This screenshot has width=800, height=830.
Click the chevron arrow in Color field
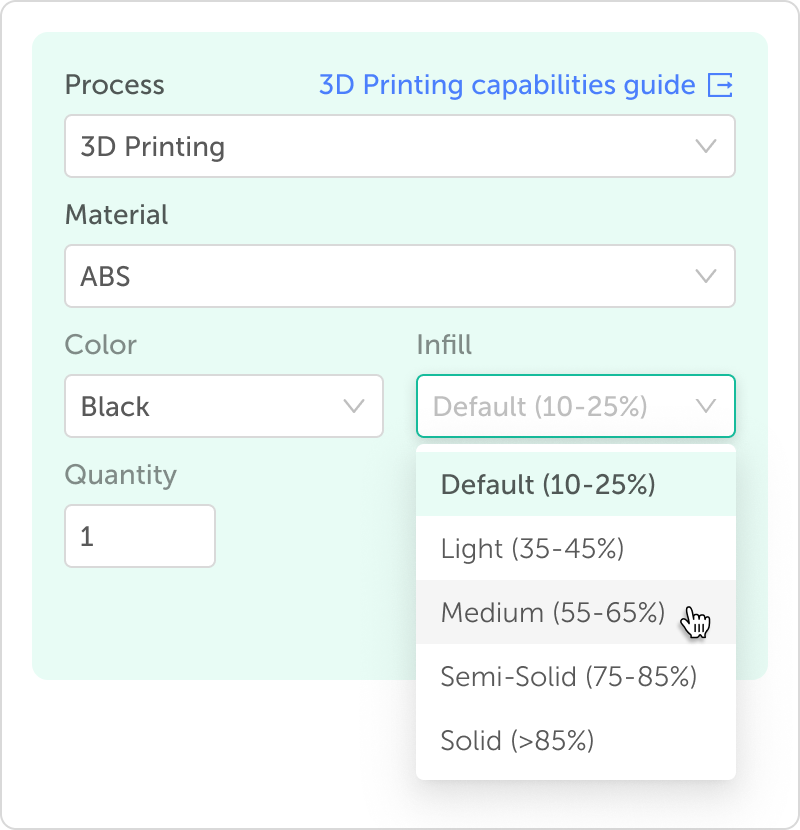[x=354, y=406]
